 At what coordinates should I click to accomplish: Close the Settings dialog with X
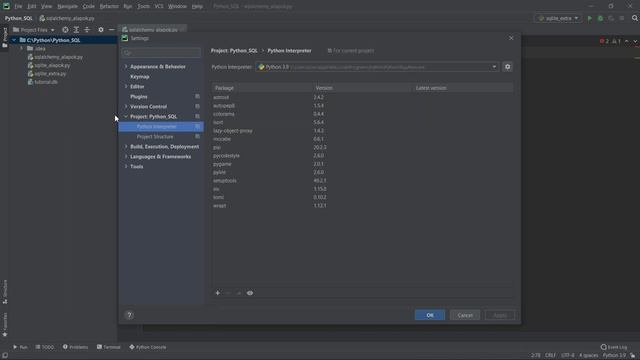point(511,38)
